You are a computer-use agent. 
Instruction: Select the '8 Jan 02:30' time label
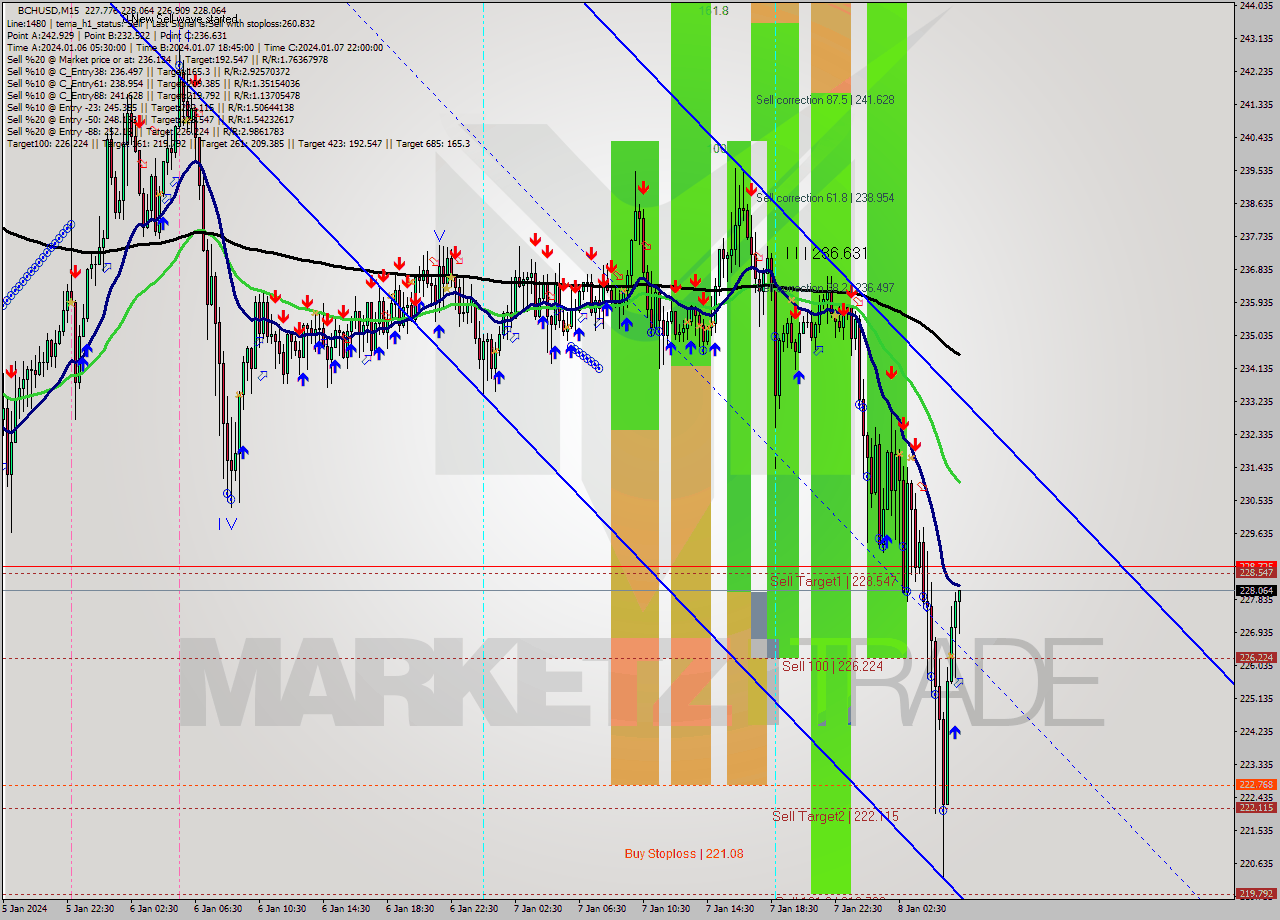pos(922,909)
